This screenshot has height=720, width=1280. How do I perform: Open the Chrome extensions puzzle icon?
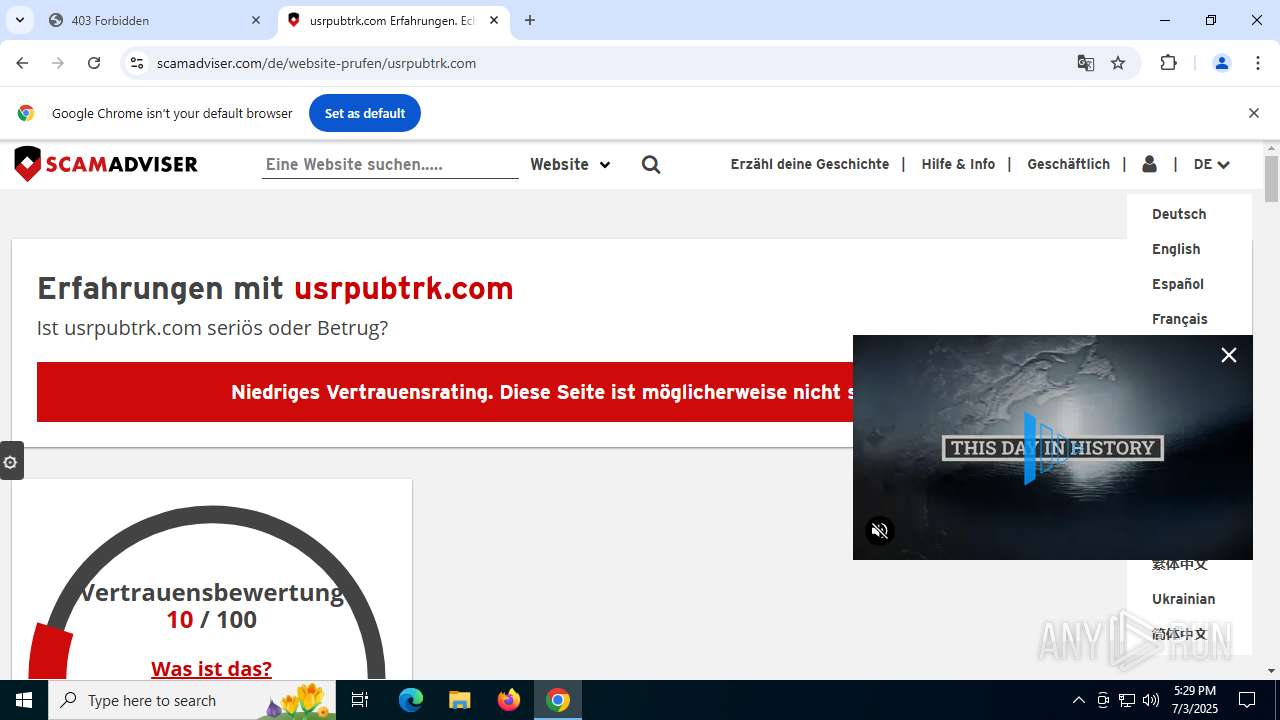(1168, 63)
